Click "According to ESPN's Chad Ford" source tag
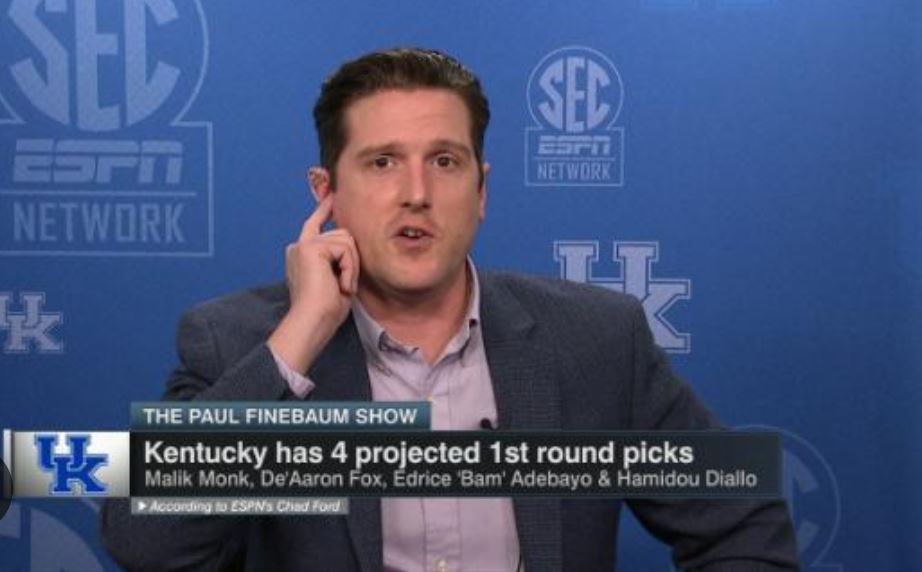 [x=240, y=506]
